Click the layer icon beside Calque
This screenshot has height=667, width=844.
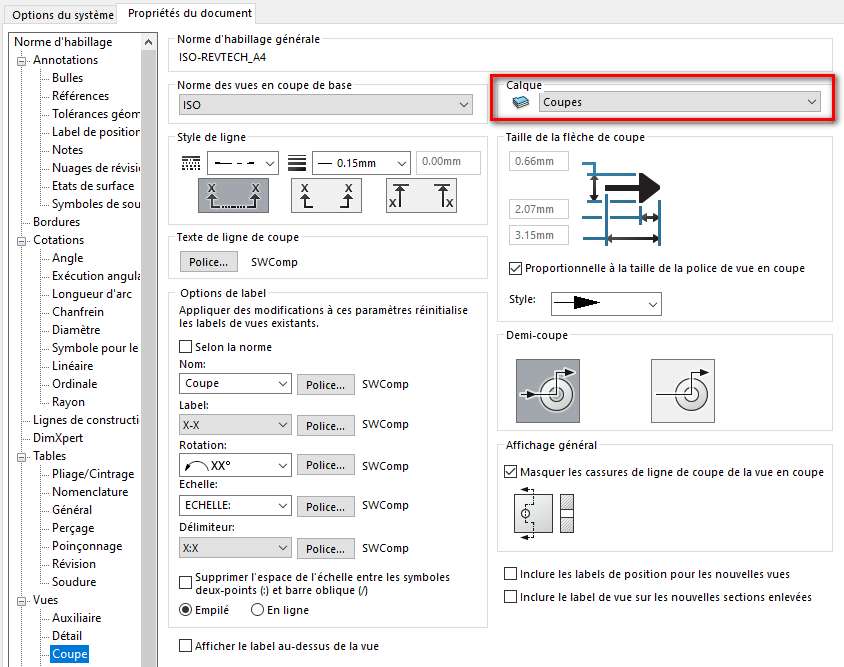(520, 102)
